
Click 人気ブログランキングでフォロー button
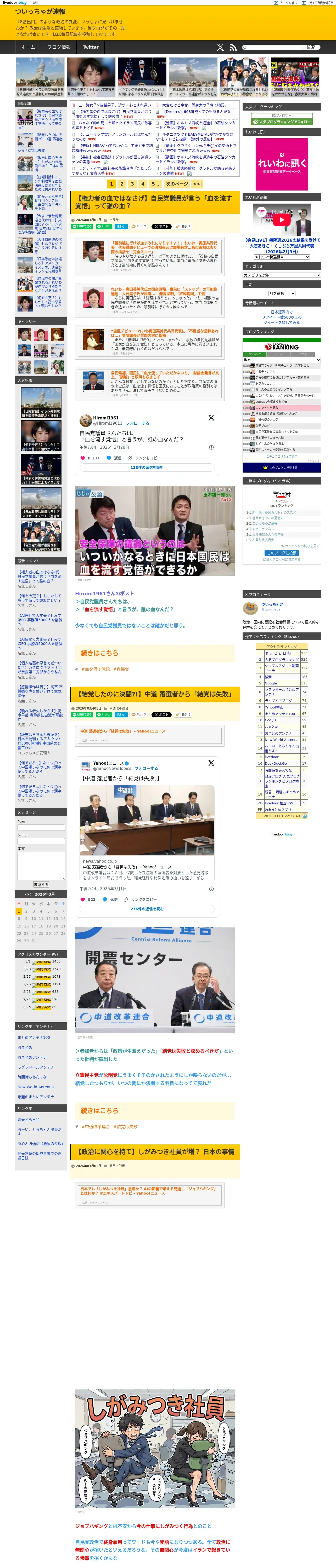click(282, 122)
